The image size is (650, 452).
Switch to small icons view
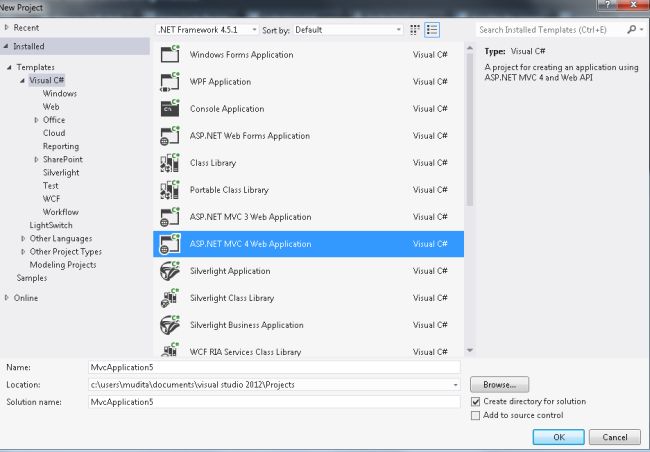pos(415,30)
